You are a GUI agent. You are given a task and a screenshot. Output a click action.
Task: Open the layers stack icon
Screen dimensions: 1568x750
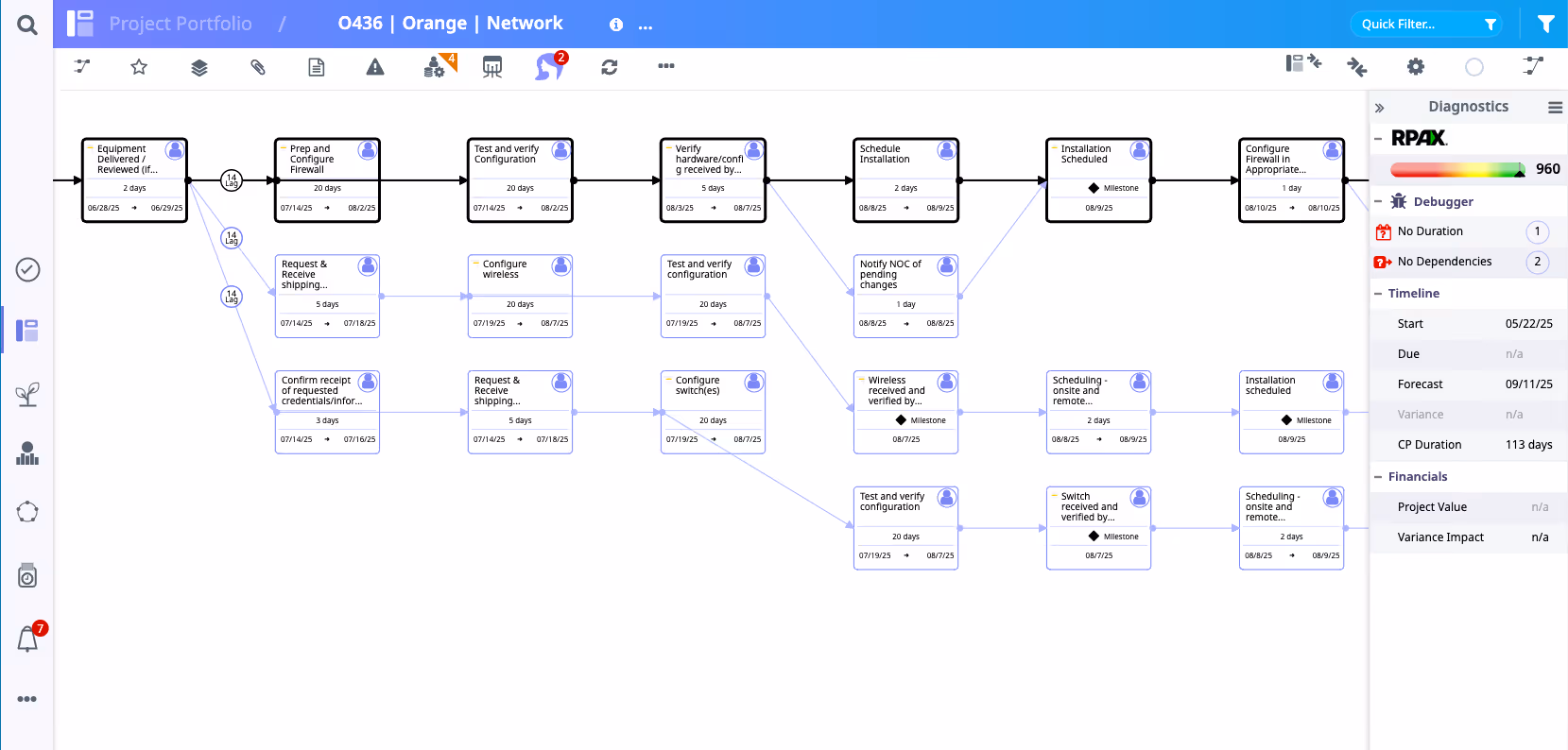[x=199, y=67]
